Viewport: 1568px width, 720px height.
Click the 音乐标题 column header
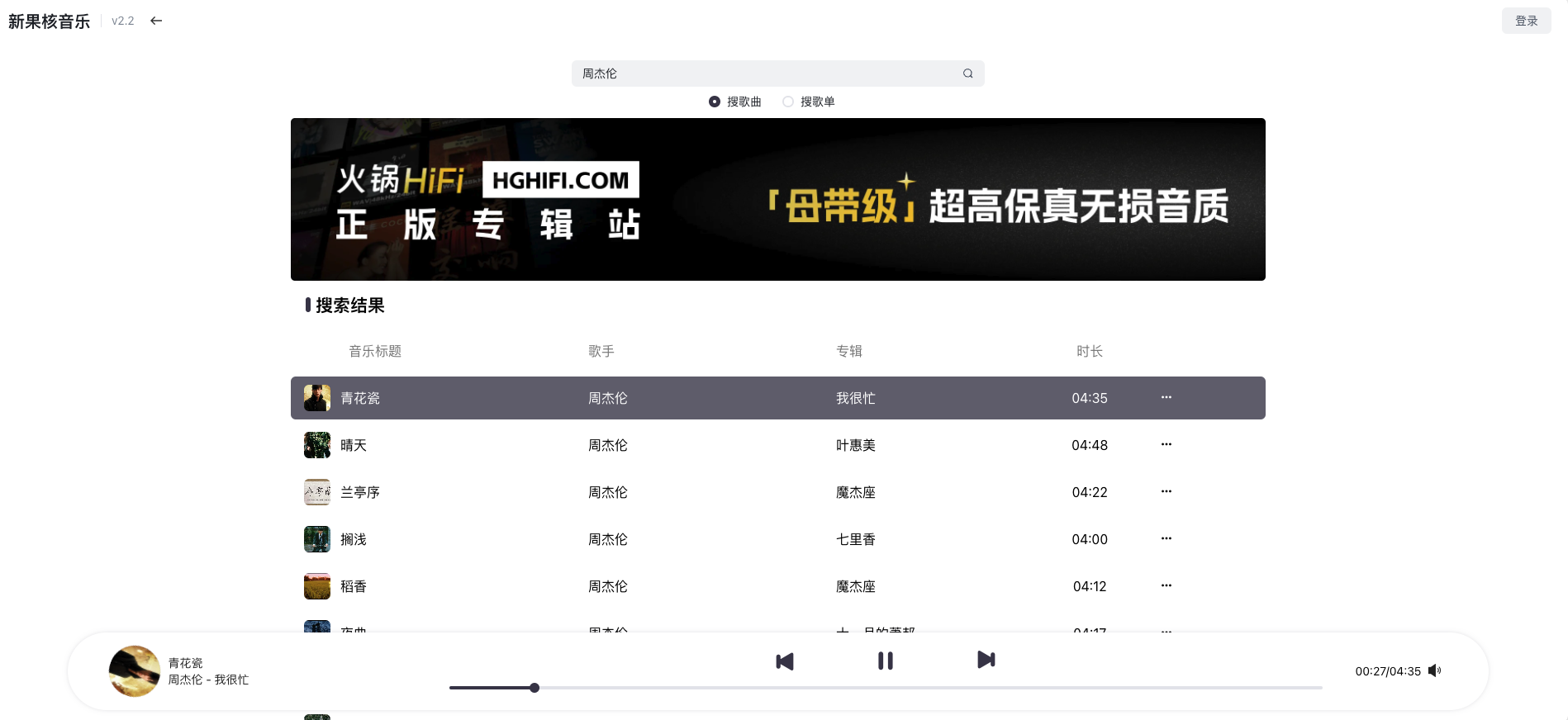375,351
